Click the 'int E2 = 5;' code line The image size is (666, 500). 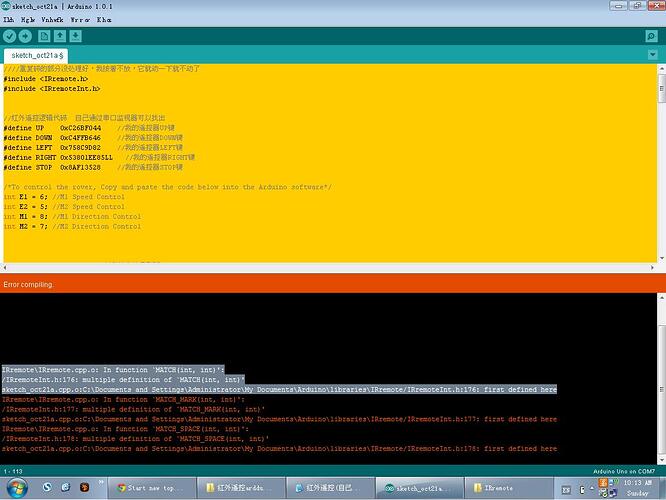(64, 206)
